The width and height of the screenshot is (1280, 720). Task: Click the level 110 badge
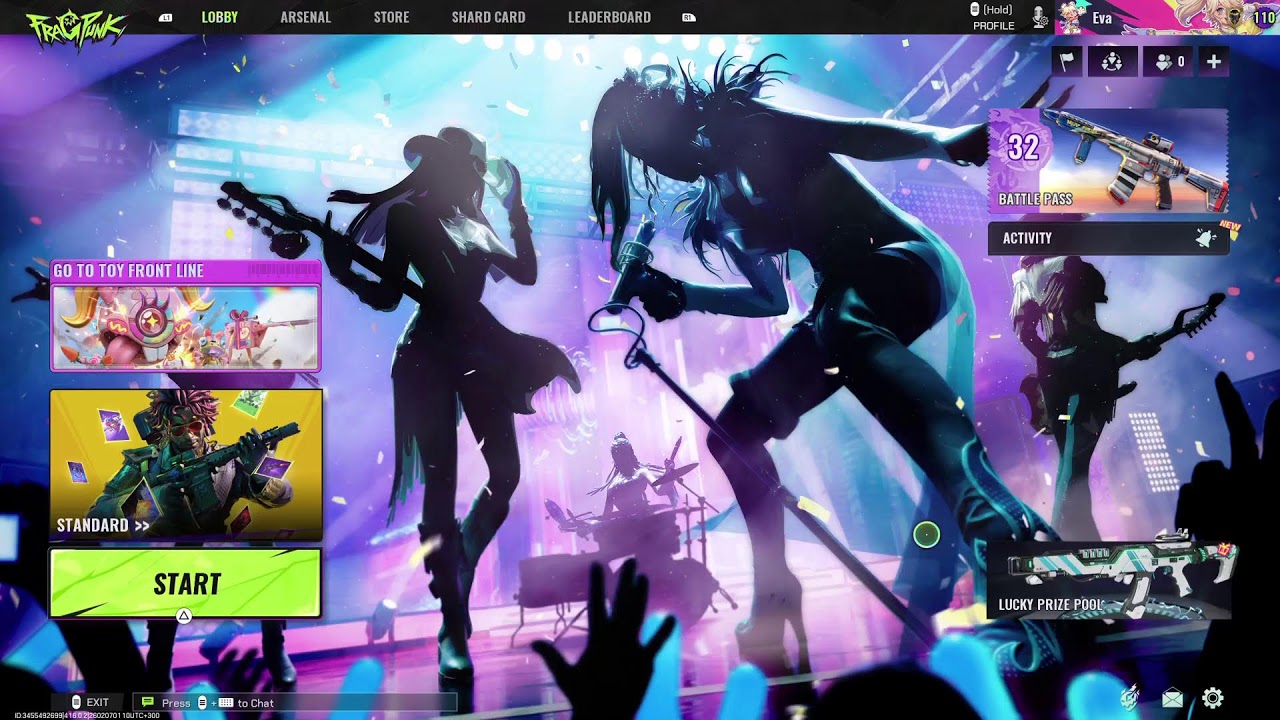(1263, 17)
